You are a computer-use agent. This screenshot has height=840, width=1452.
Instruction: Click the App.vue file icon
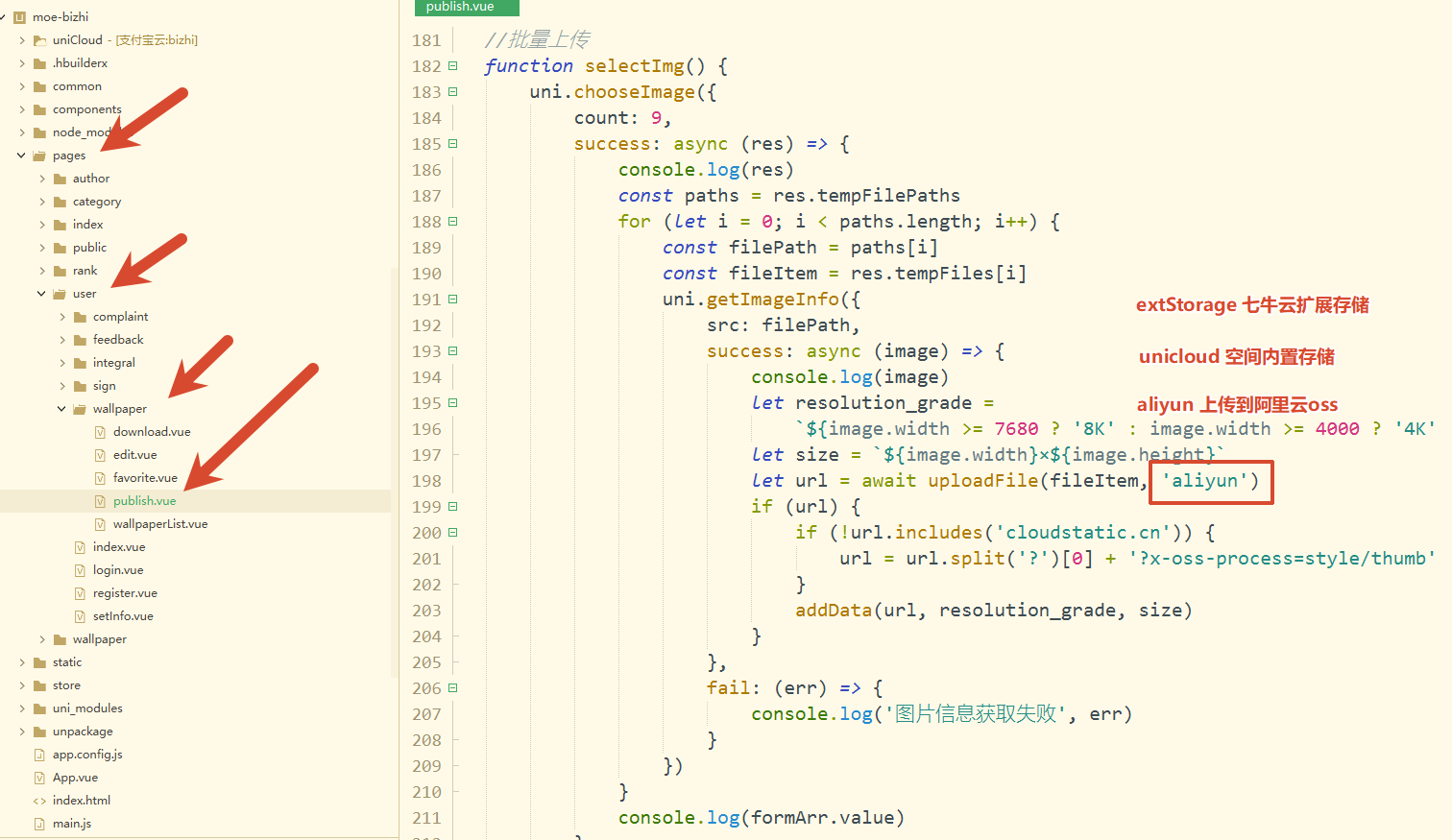click(39, 778)
